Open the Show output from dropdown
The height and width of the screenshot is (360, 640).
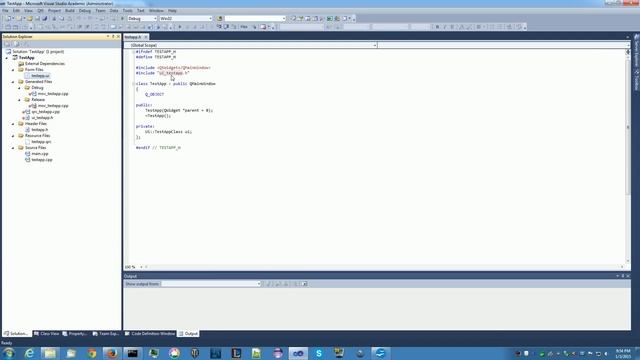click(x=211, y=284)
